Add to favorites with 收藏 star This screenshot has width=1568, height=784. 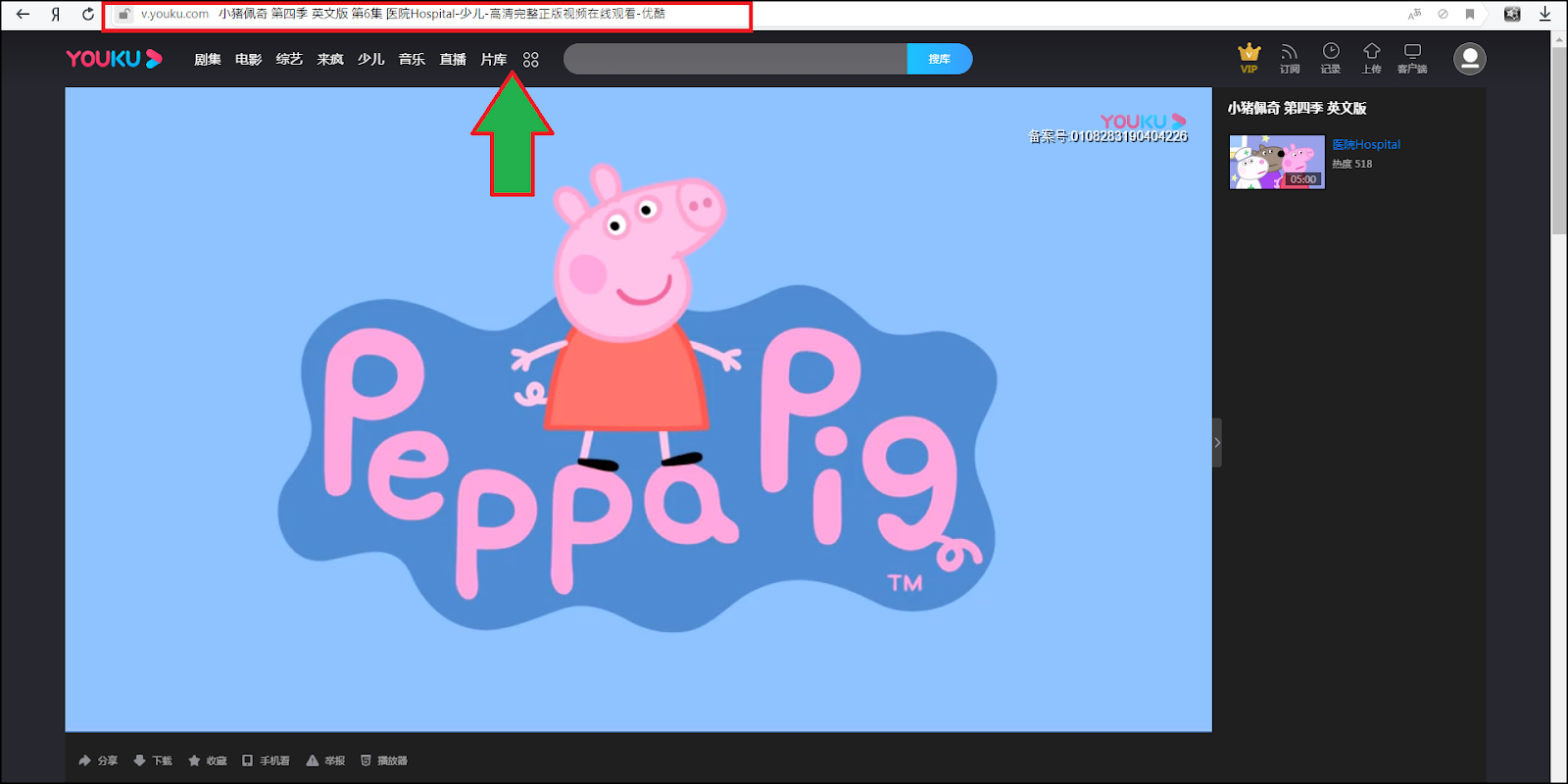[207, 760]
